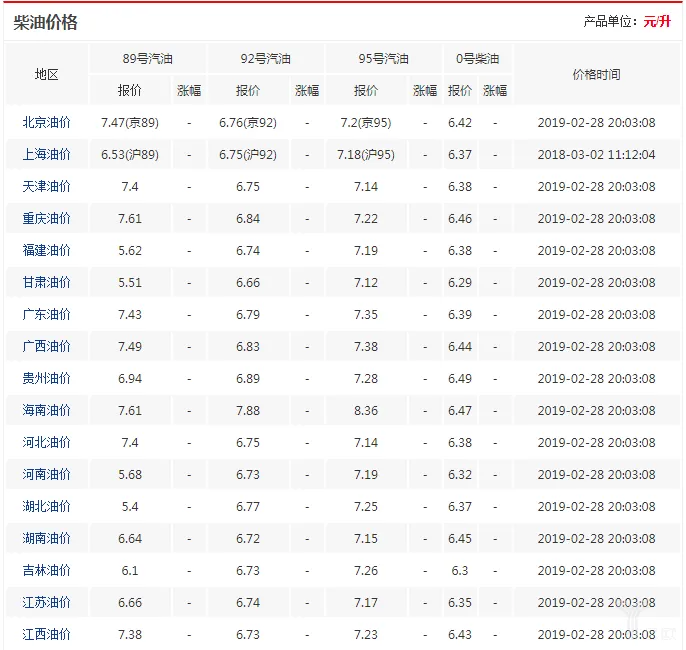686x650 pixels.
Task: Open the 海南油价 link
Action: 46,410
